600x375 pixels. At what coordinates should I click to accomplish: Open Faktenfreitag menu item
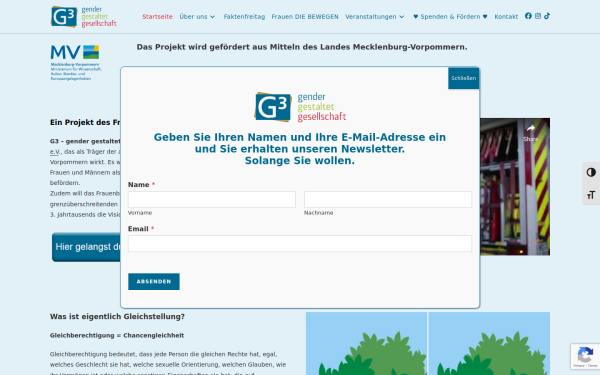pos(244,17)
